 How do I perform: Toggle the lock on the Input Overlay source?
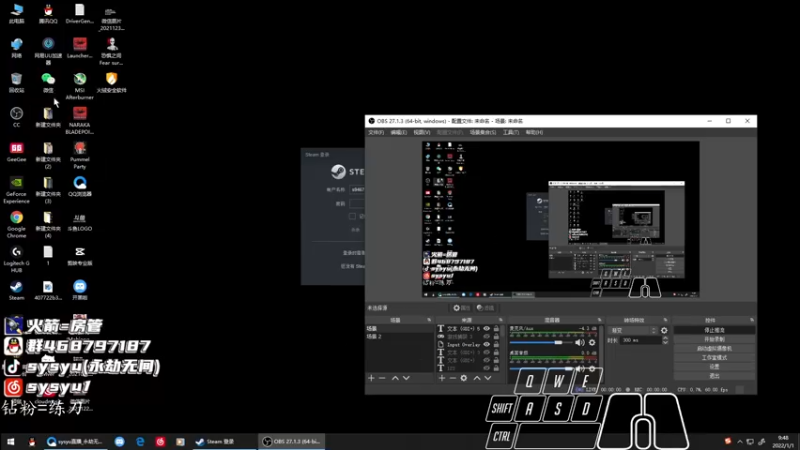496,344
